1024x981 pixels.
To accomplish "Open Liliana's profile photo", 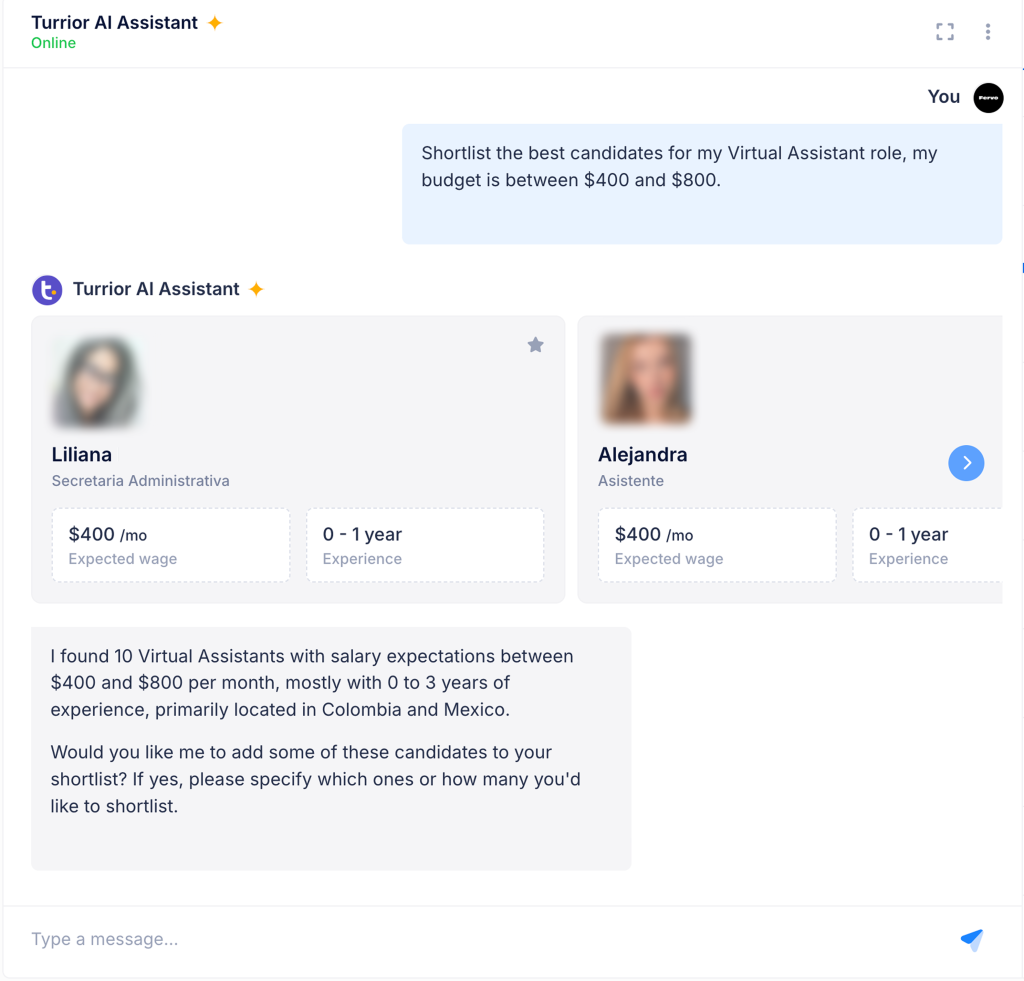I will pyautogui.click(x=97, y=382).
